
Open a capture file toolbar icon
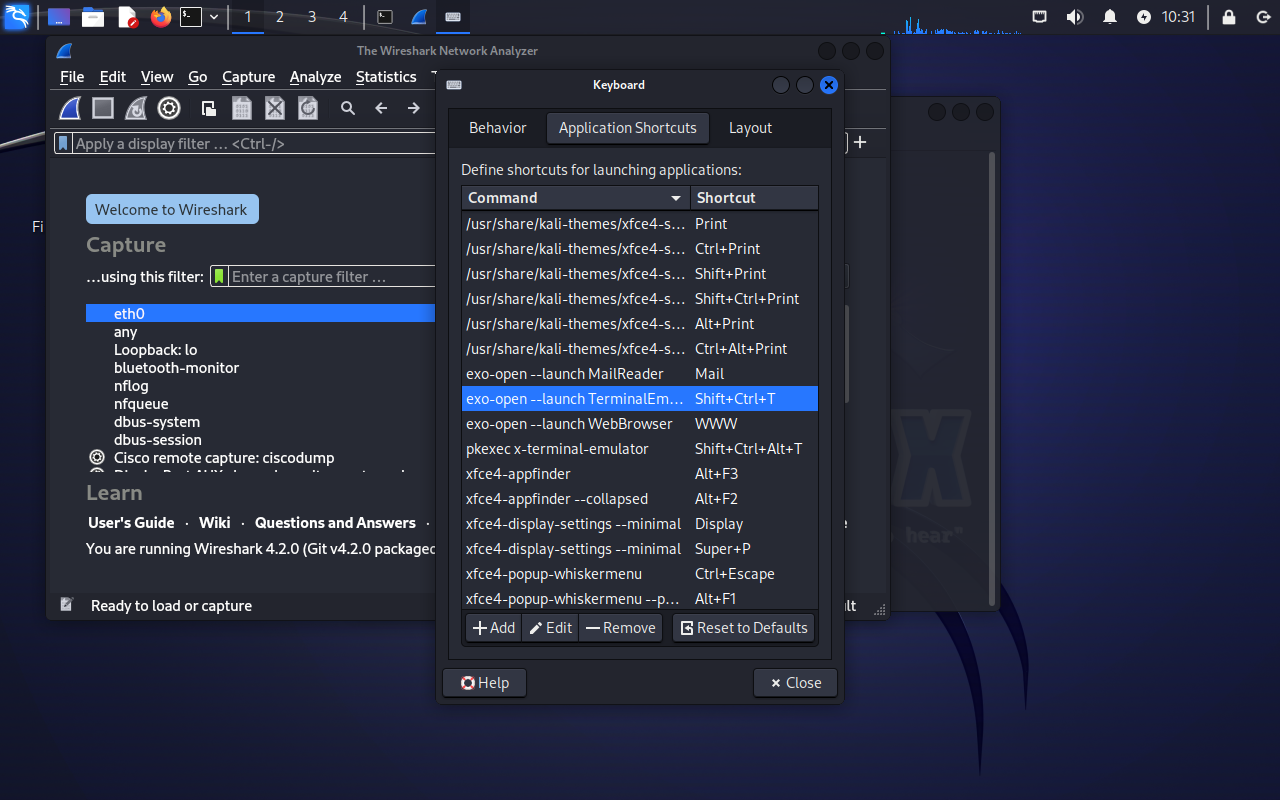(208, 108)
